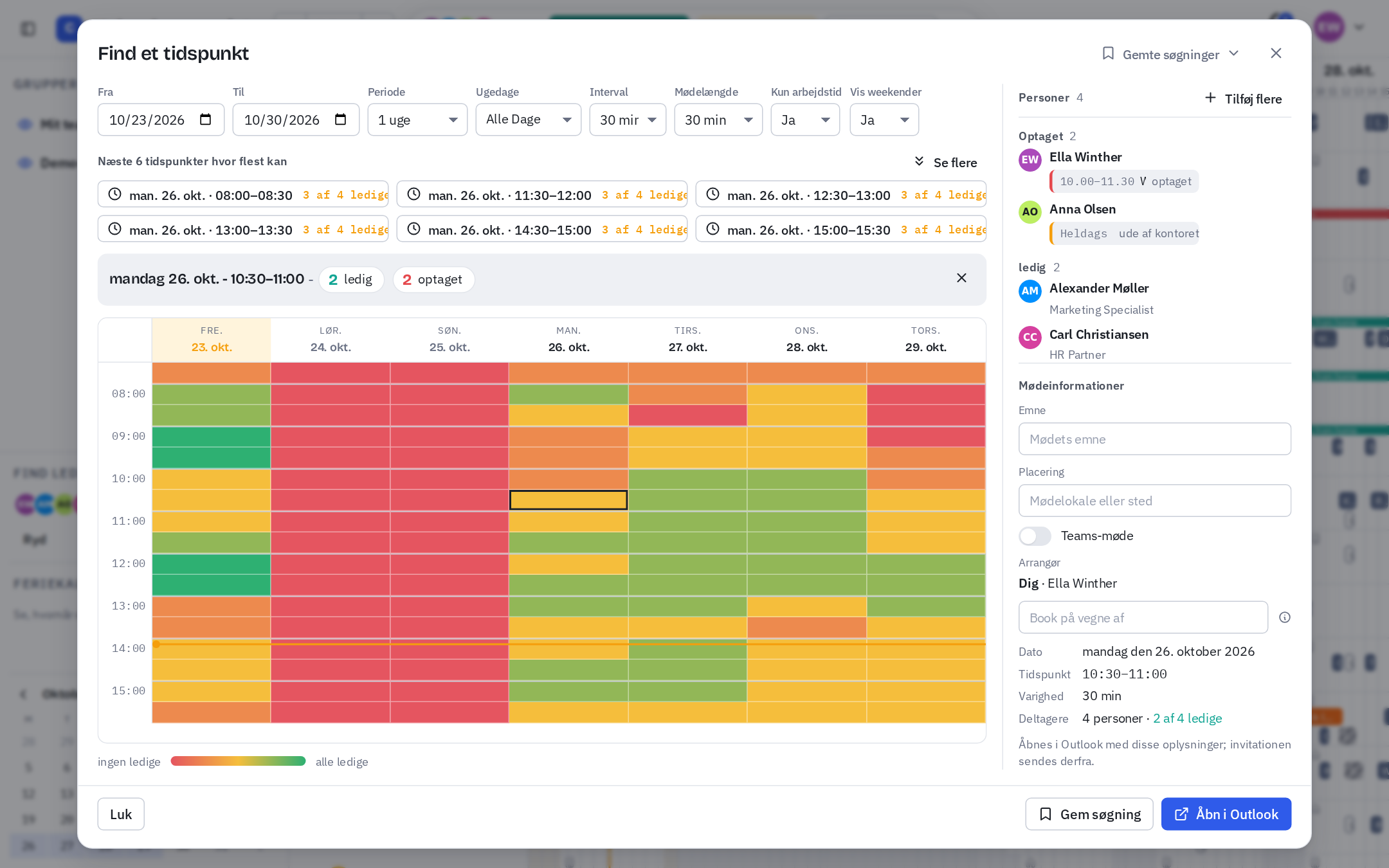Screen dimensions: 1389x868
Task: Expand the Periode dropdown showing 1 uge
Action: [x=417, y=120]
